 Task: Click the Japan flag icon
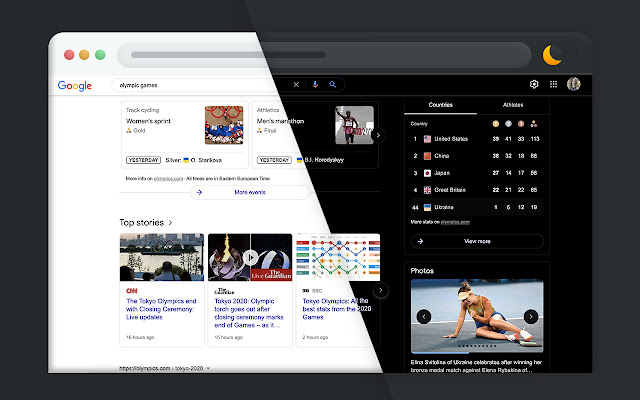427,173
